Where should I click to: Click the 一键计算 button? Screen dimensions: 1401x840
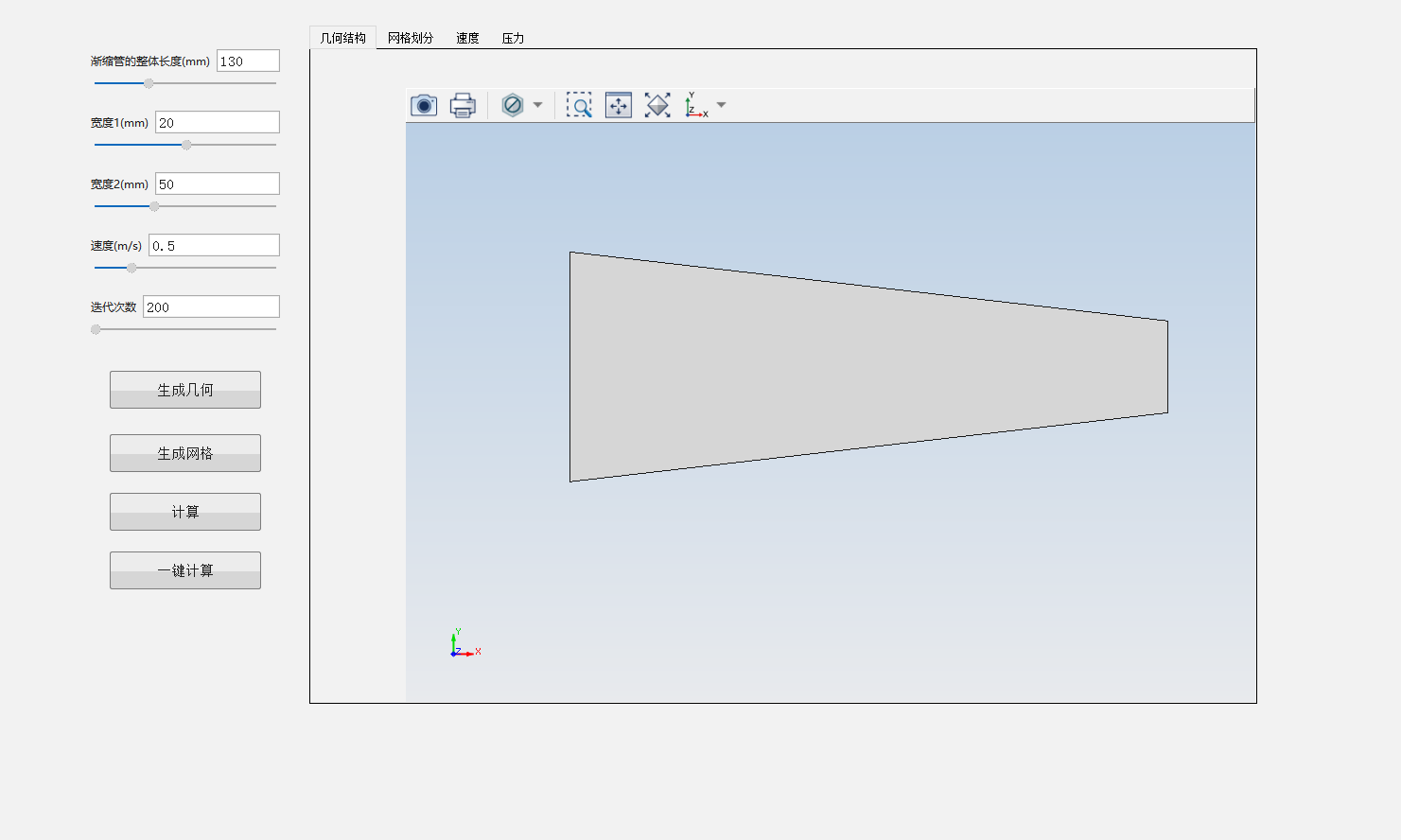tap(185, 570)
